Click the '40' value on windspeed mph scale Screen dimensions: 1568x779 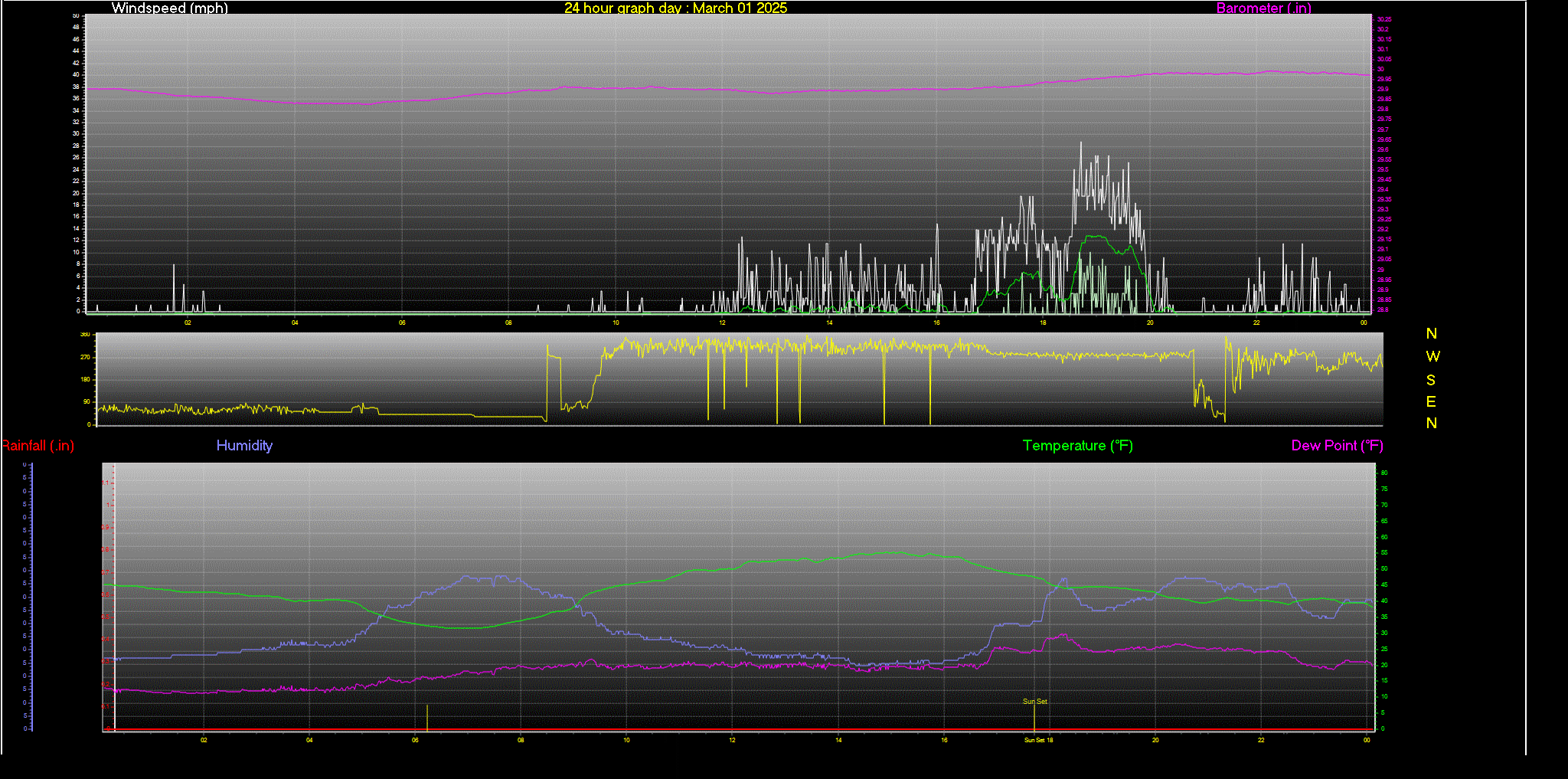pyautogui.click(x=76, y=74)
